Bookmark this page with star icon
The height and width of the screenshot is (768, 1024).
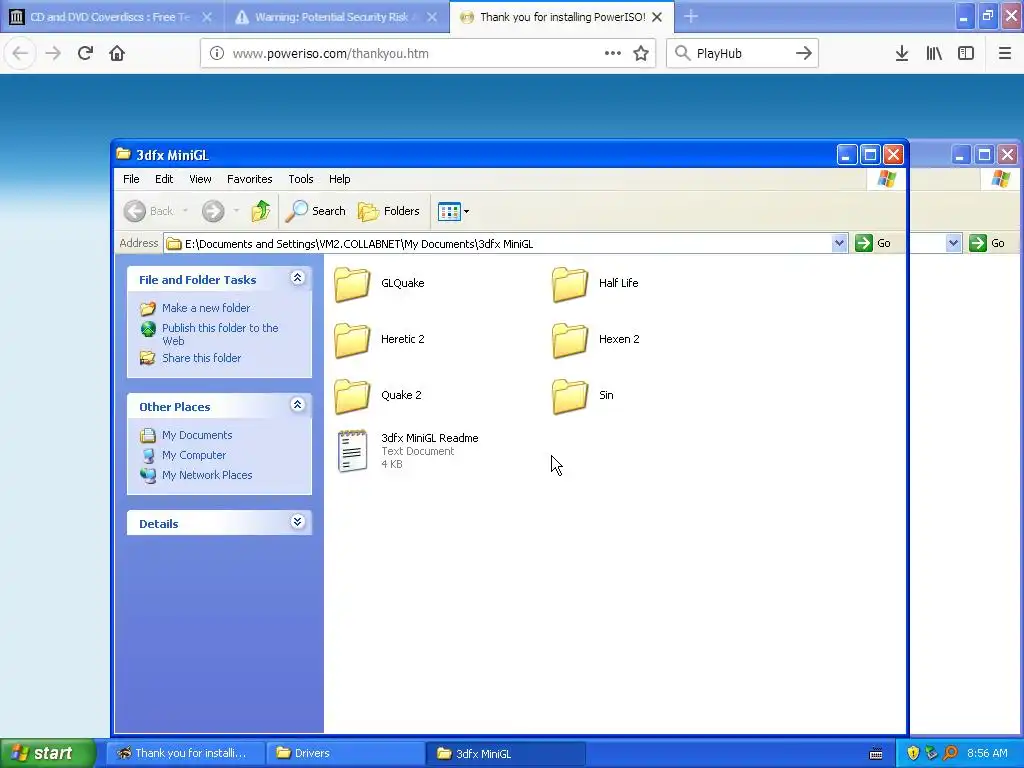(x=641, y=54)
